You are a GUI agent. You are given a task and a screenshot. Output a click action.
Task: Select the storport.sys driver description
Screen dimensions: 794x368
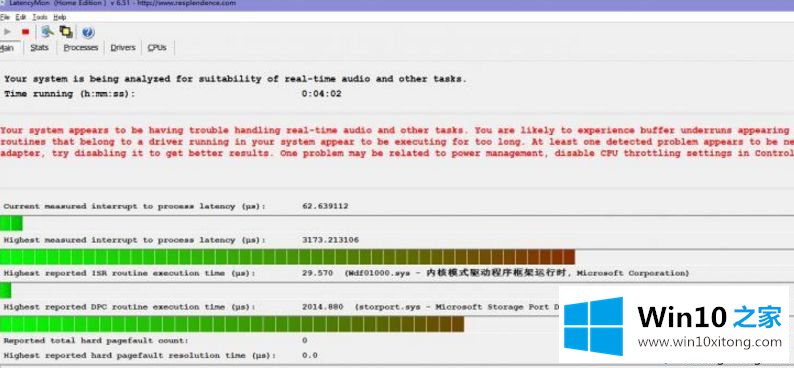[457, 307]
